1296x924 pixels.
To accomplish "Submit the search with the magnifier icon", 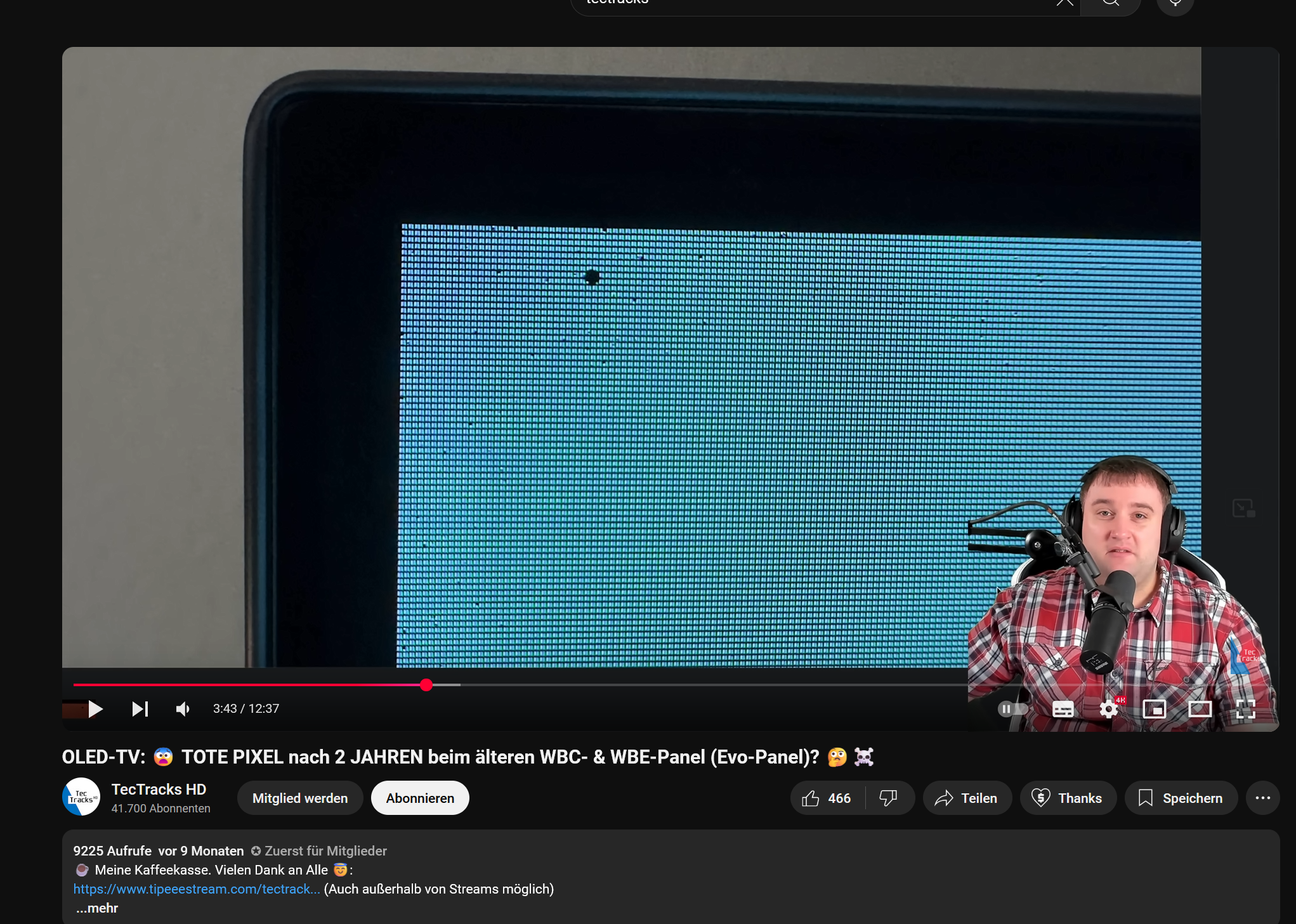I will [1110, 2].
